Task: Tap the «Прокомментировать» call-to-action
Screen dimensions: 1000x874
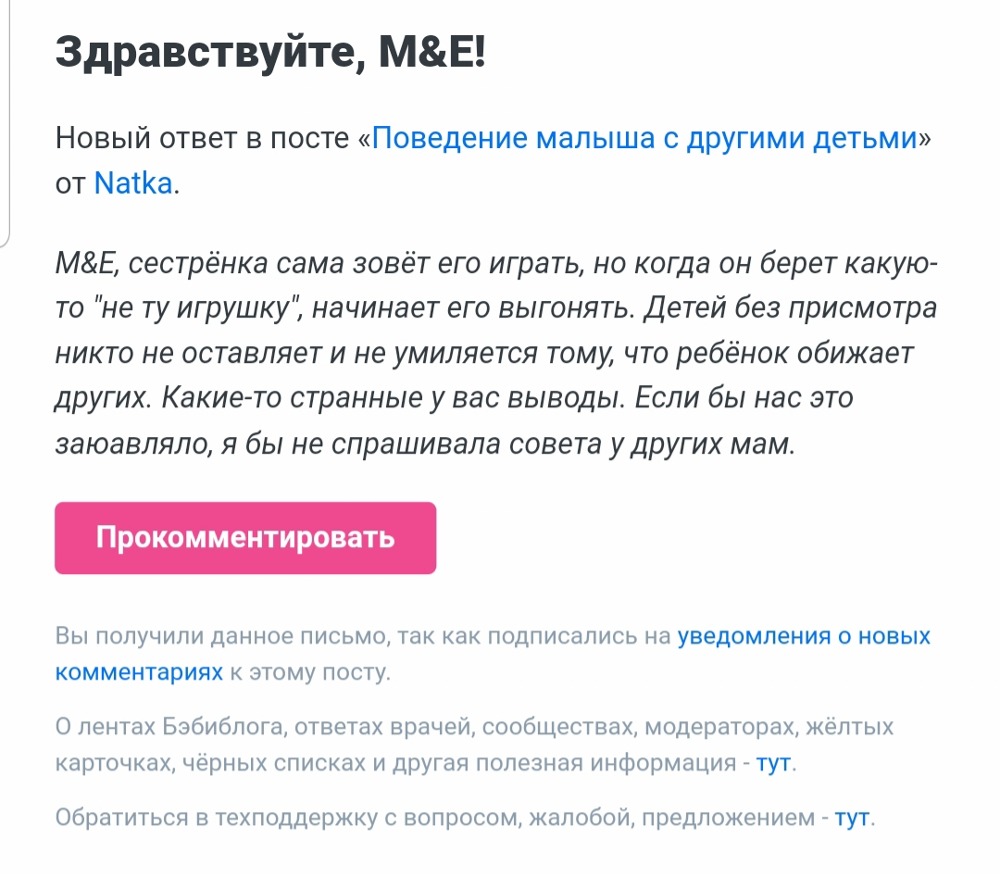Action: point(245,537)
